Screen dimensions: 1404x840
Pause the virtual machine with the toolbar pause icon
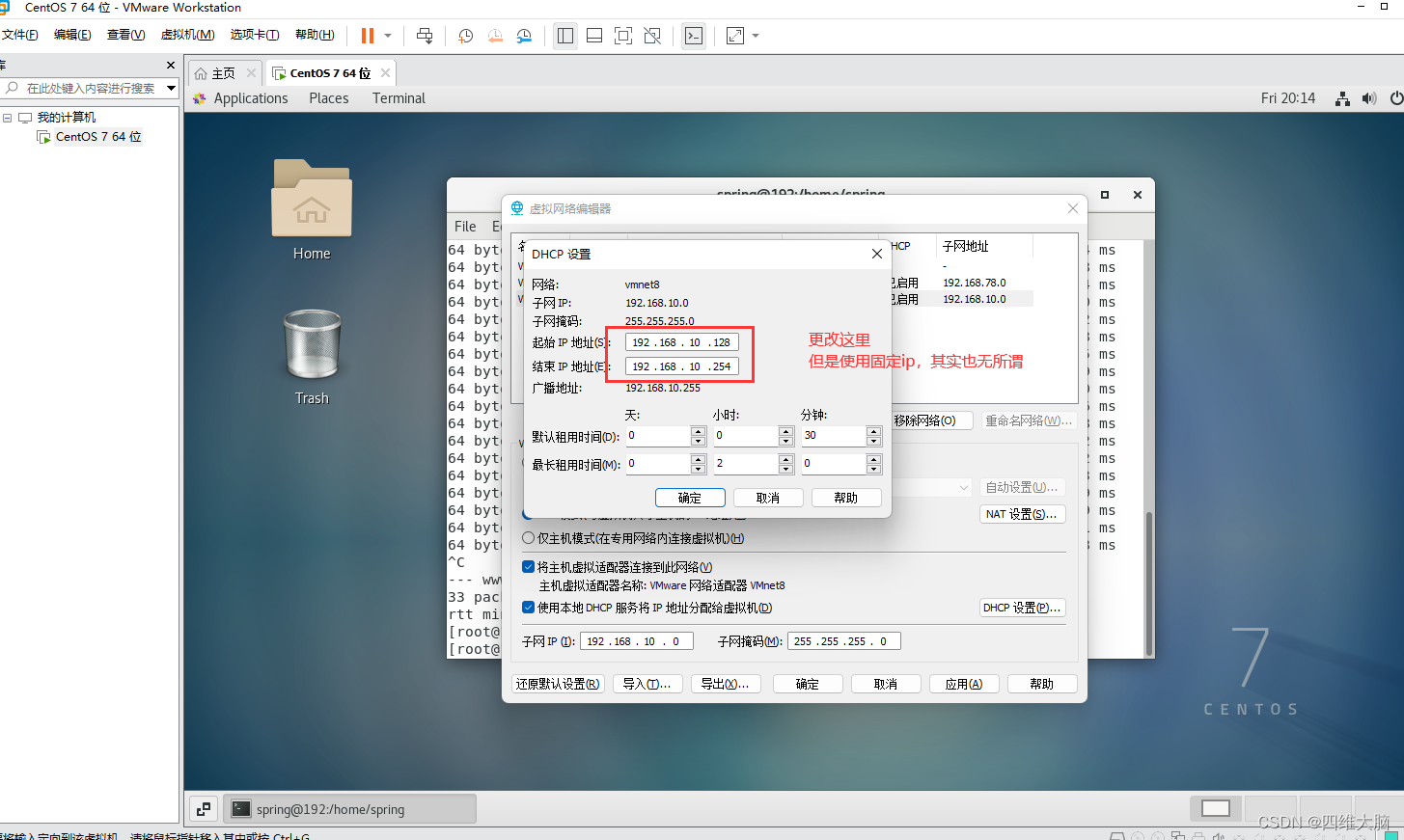(368, 36)
